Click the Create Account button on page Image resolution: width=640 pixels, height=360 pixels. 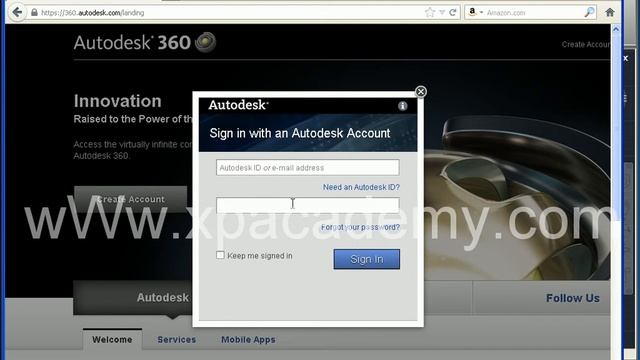[x=131, y=199]
